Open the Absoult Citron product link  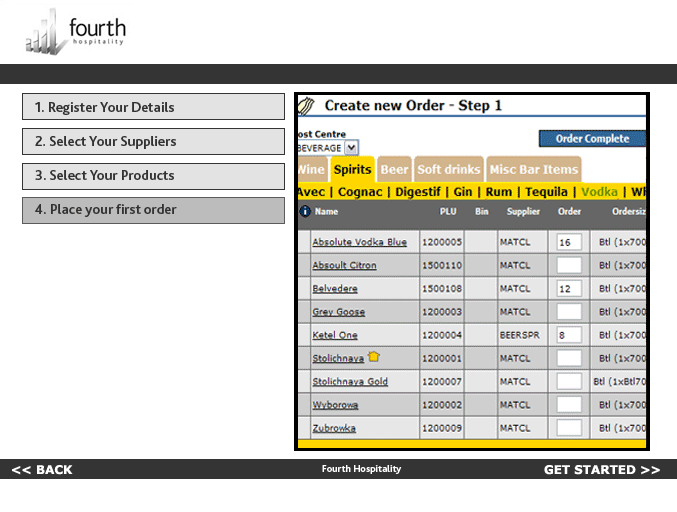[x=344, y=265]
